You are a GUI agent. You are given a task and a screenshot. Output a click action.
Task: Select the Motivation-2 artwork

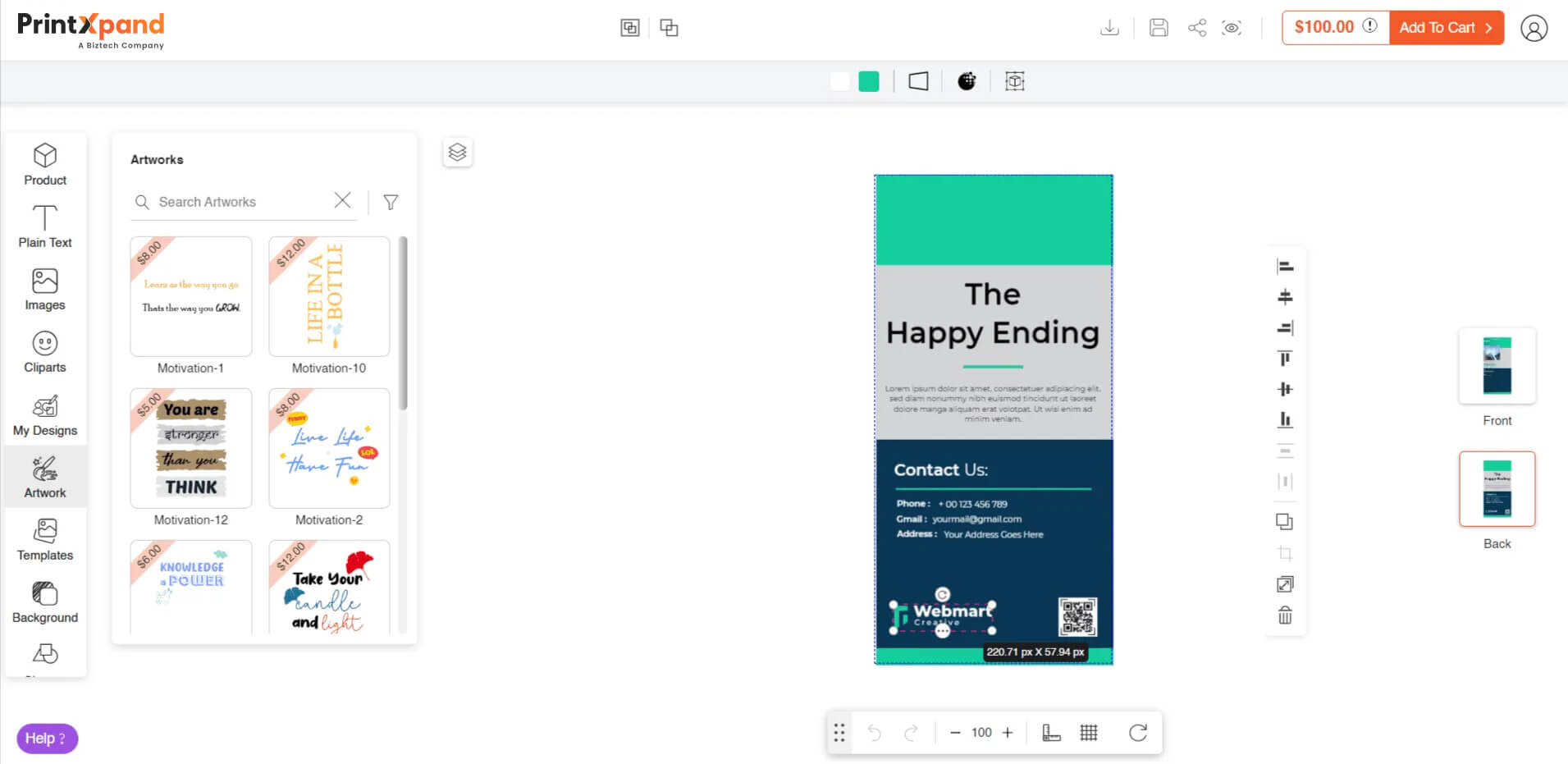(x=329, y=449)
